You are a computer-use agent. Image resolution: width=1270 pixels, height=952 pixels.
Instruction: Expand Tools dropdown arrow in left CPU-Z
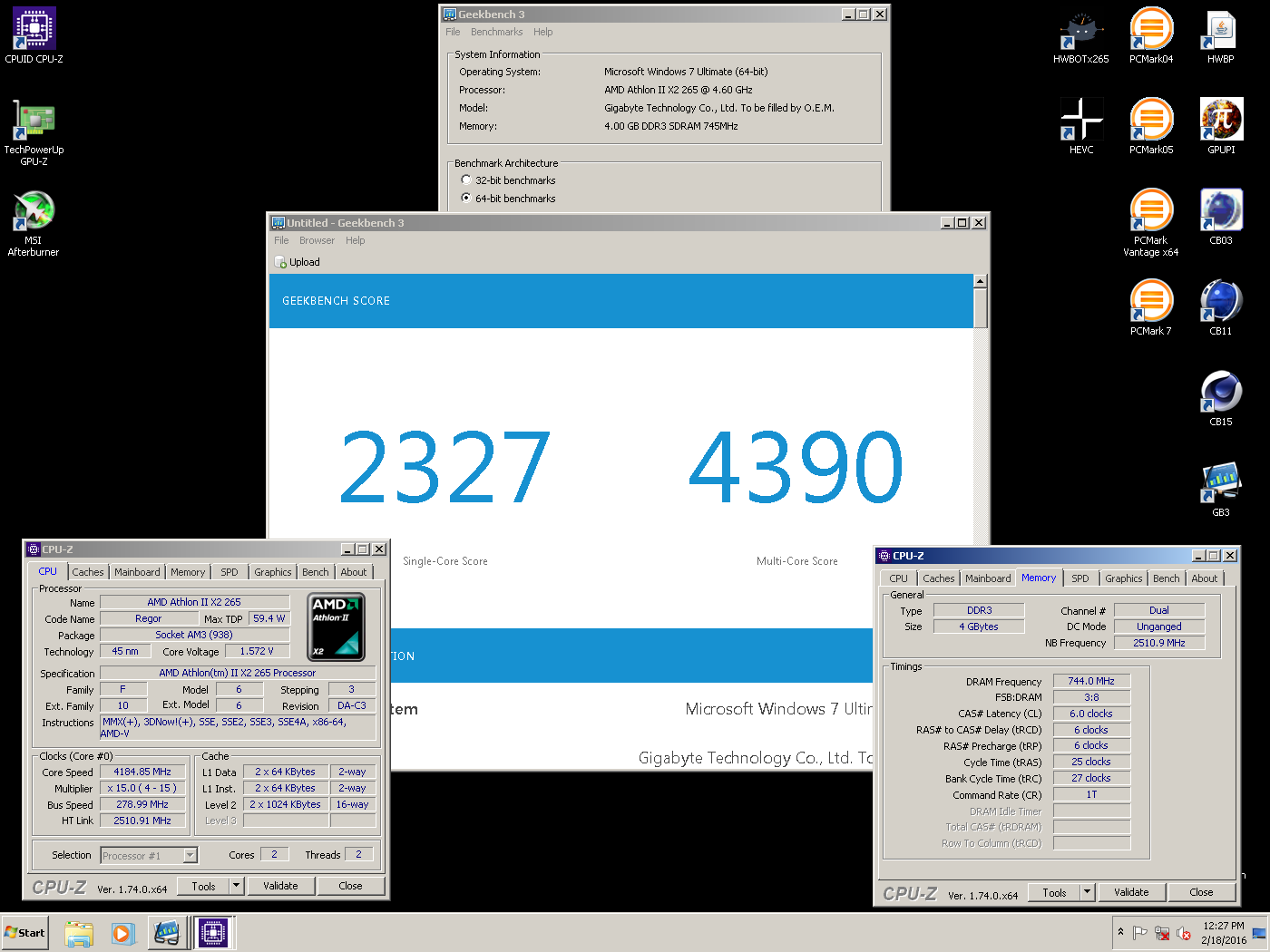coord(237,886)
